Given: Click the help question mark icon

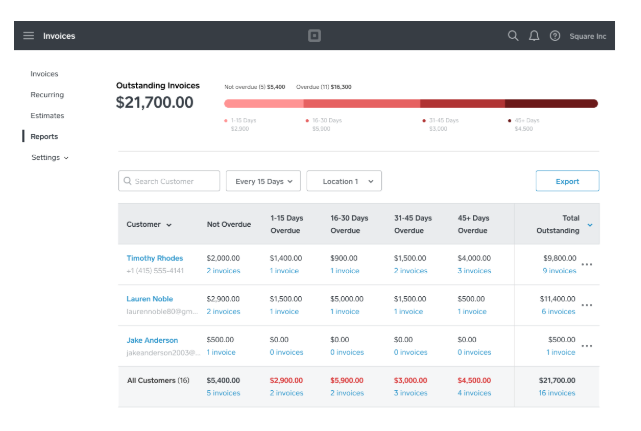Looking at the screenshot, I should pyautogui.click(x=555, y=36).
